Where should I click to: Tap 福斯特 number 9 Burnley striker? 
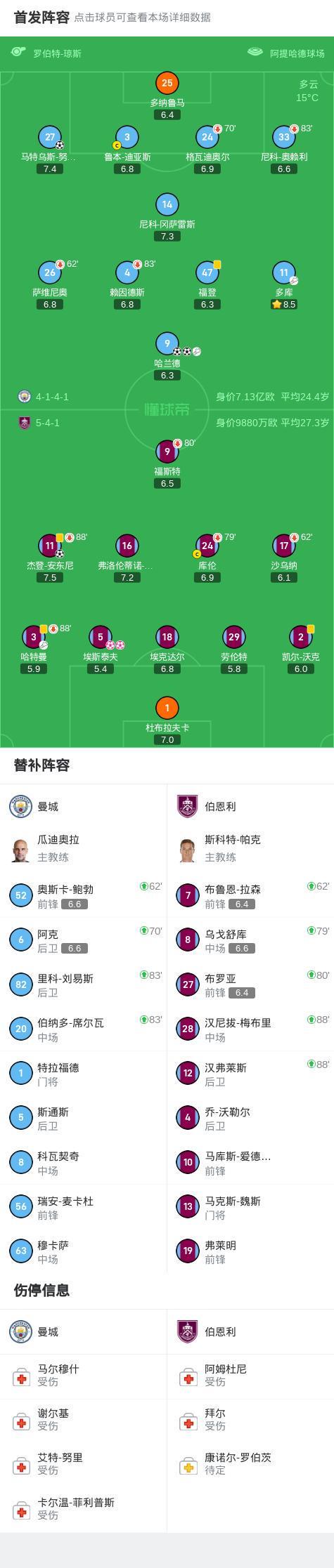point(167,452)
